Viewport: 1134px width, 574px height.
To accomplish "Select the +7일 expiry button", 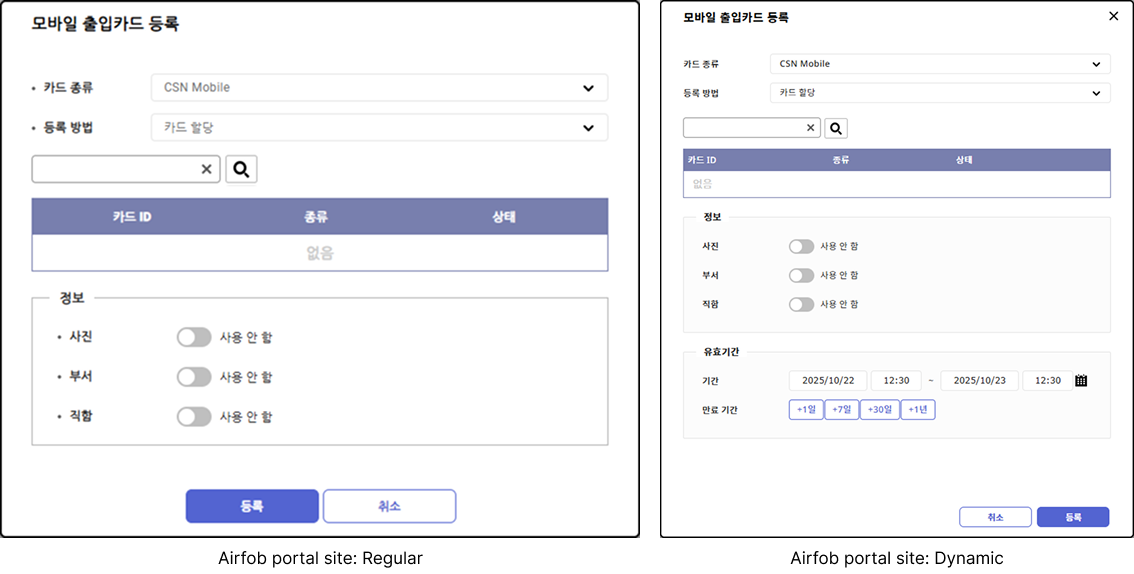I will 841,410.
